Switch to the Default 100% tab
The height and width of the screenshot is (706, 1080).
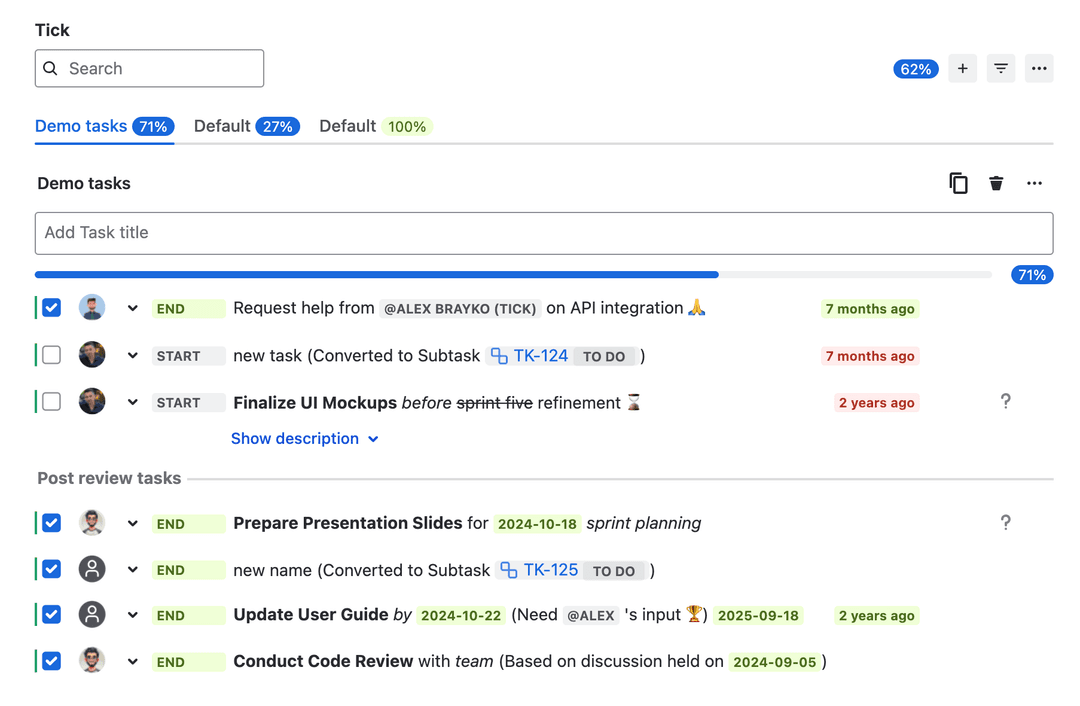coord(374,127)
